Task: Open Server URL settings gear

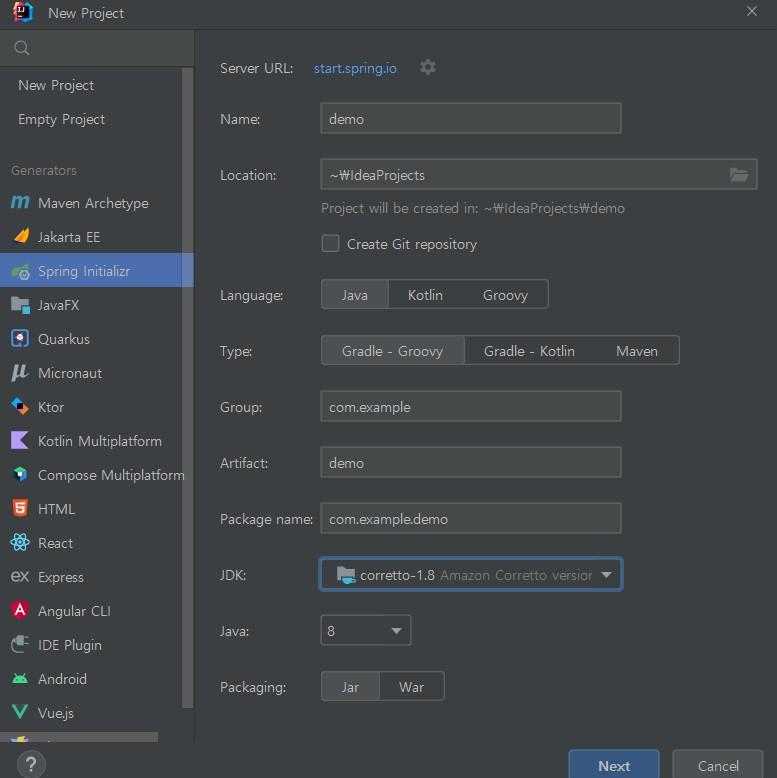Action: [428, 67]
